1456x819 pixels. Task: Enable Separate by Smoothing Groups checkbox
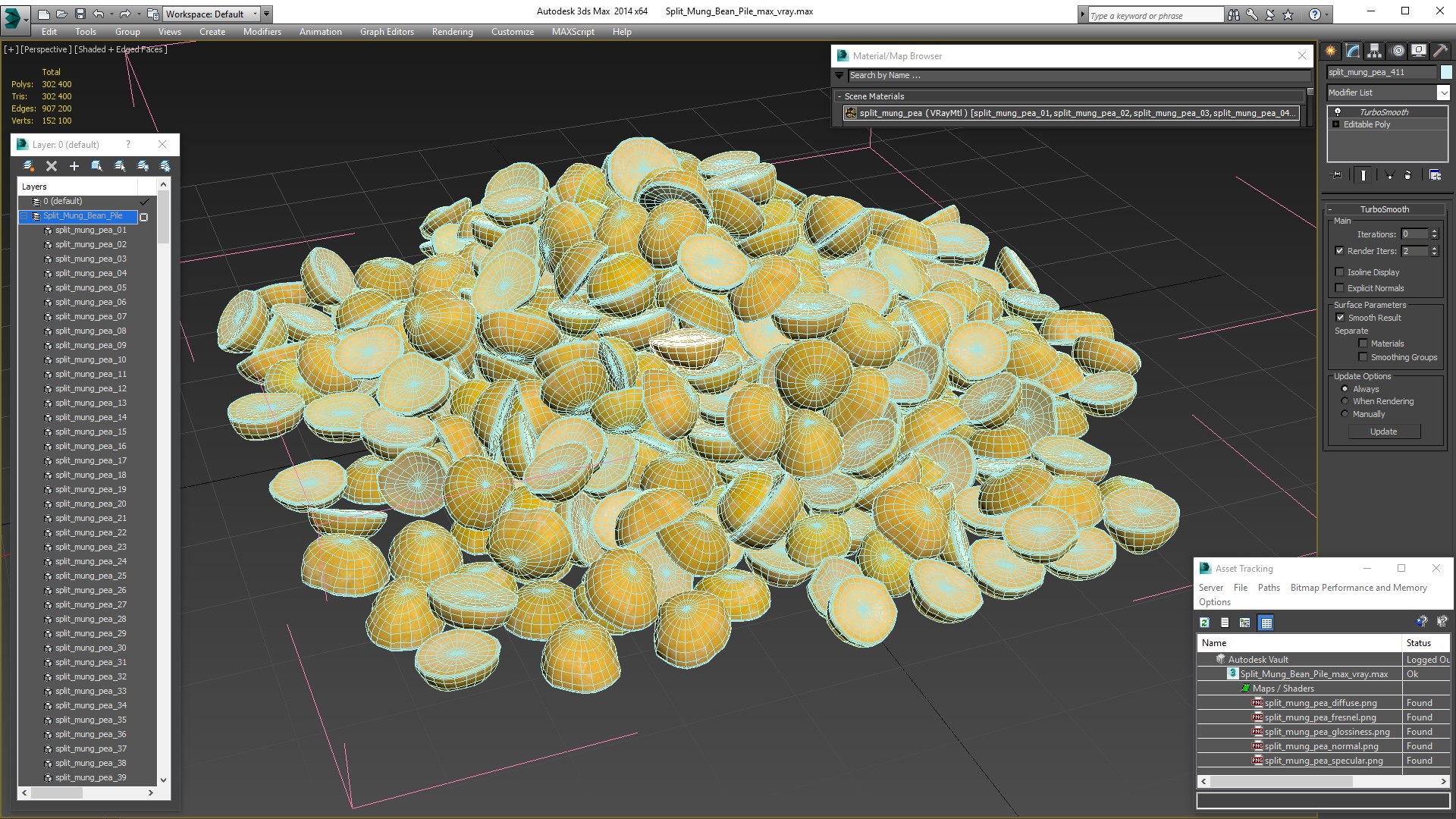[x=1363, y=357]
